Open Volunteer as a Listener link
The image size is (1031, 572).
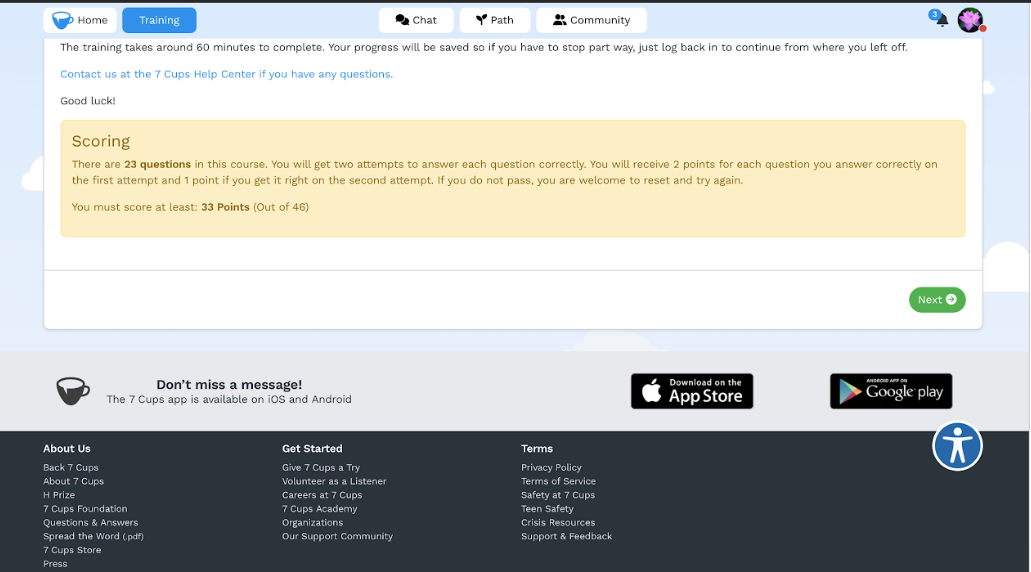[334, 481]
